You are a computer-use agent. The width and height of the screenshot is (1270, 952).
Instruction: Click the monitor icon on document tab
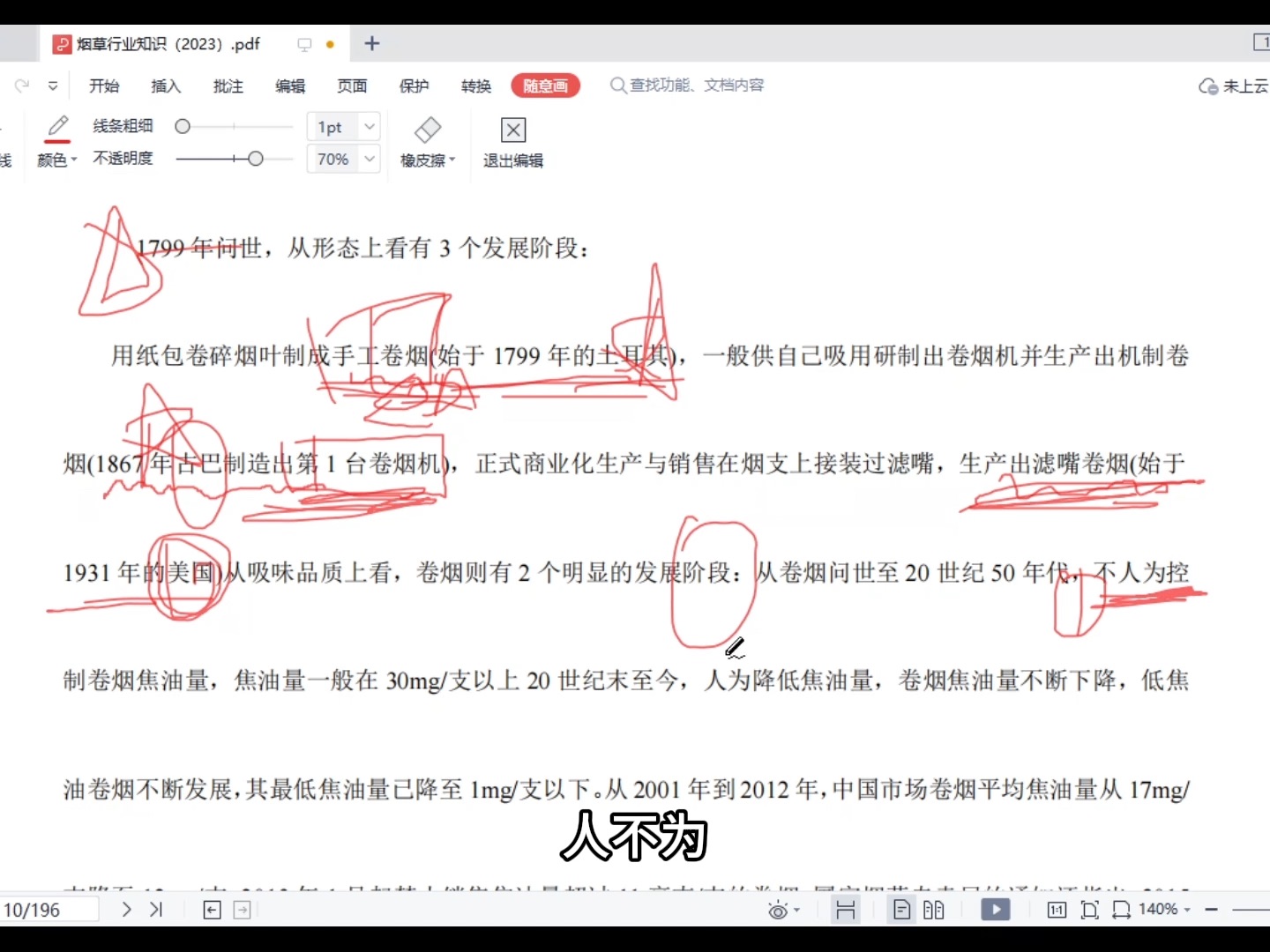304,44
